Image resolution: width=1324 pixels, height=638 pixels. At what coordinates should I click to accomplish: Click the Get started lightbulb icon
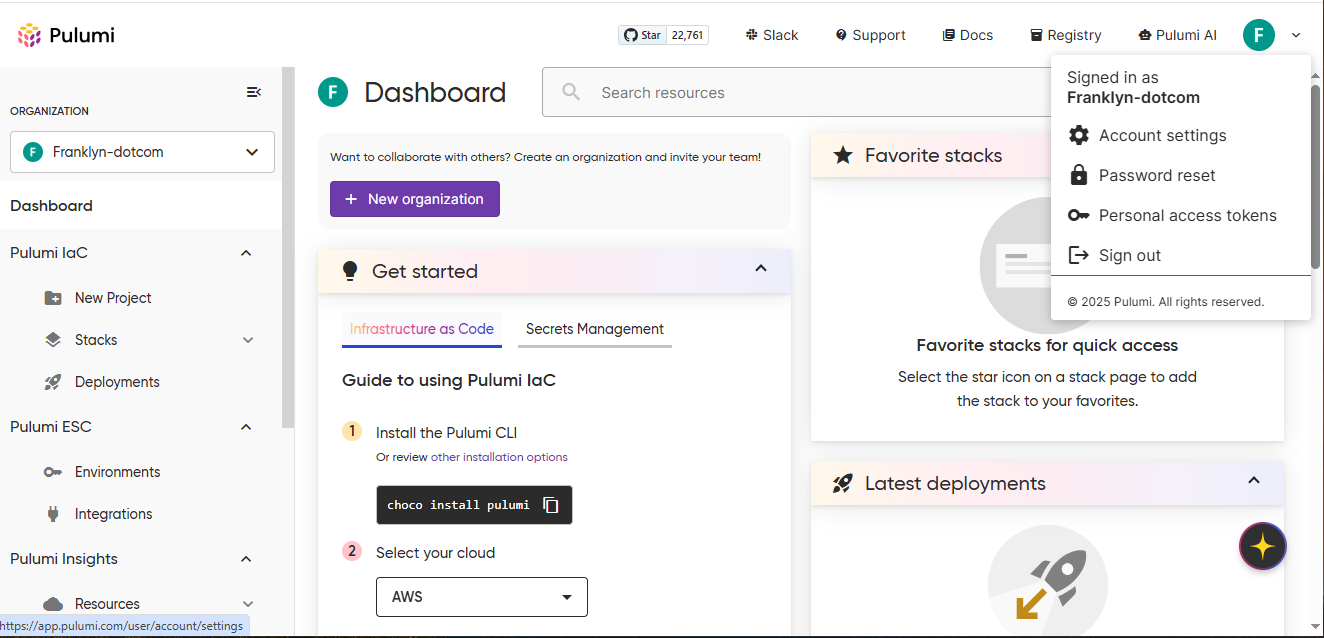(349, 271)
